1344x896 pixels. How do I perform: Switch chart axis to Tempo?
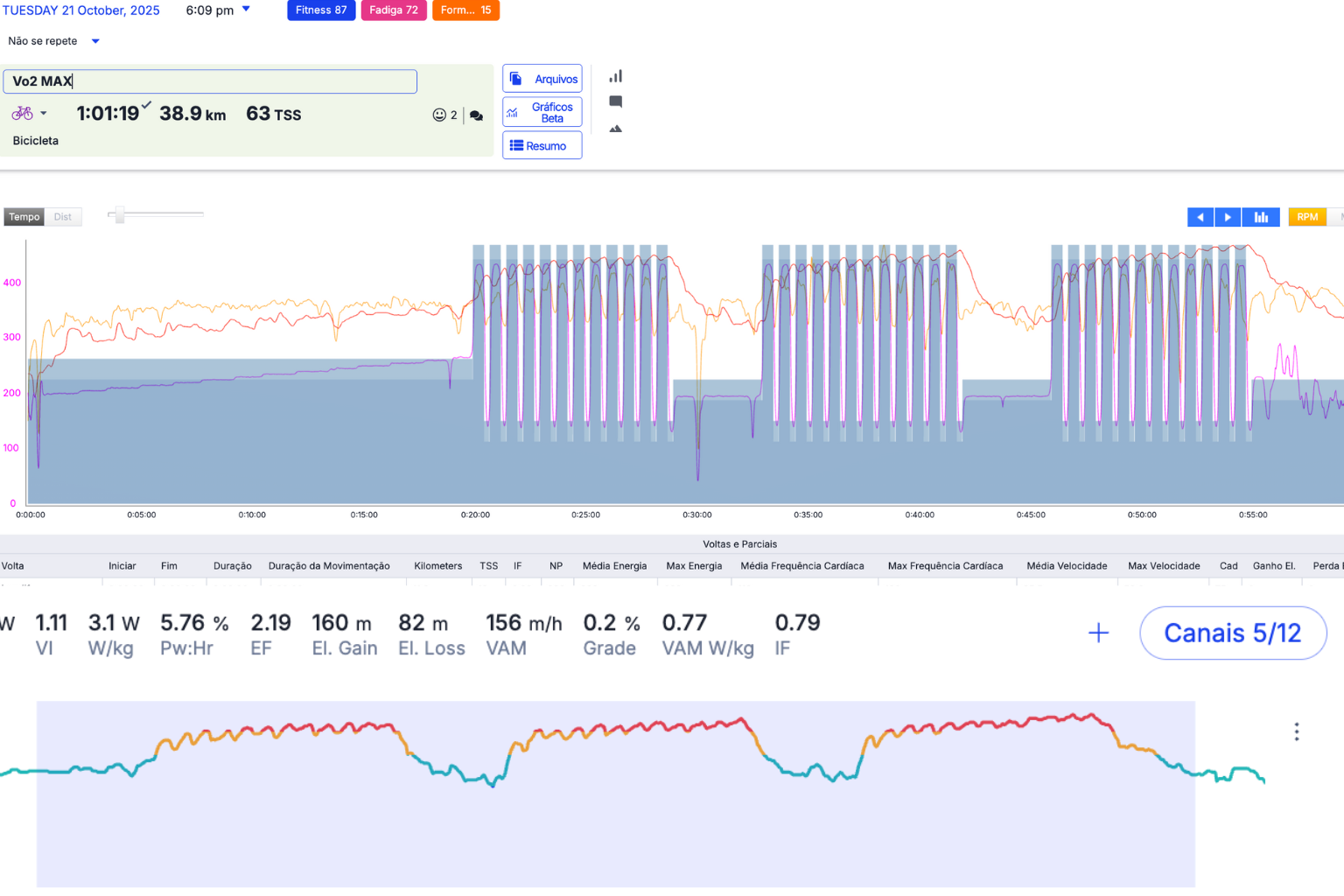(24, 217)
